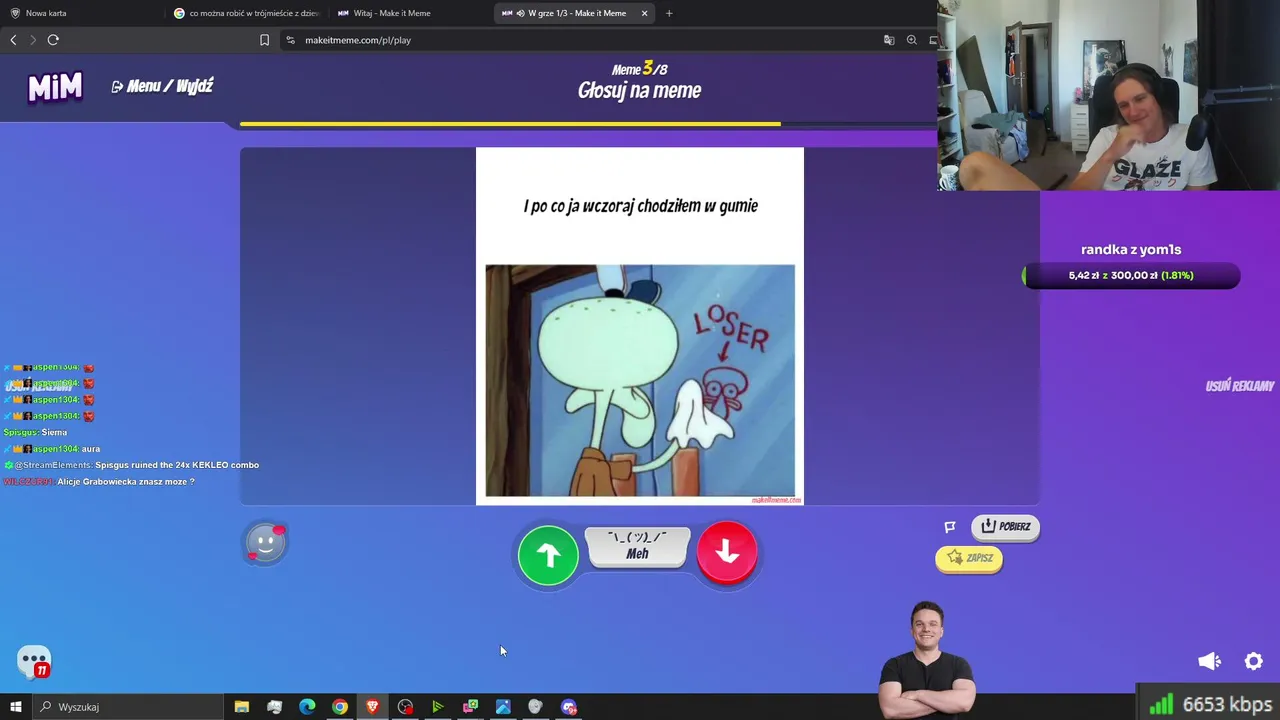Viewport: 1280px width, 720px height.
Task: Open a new browser tab
Action: coord(669,13)
